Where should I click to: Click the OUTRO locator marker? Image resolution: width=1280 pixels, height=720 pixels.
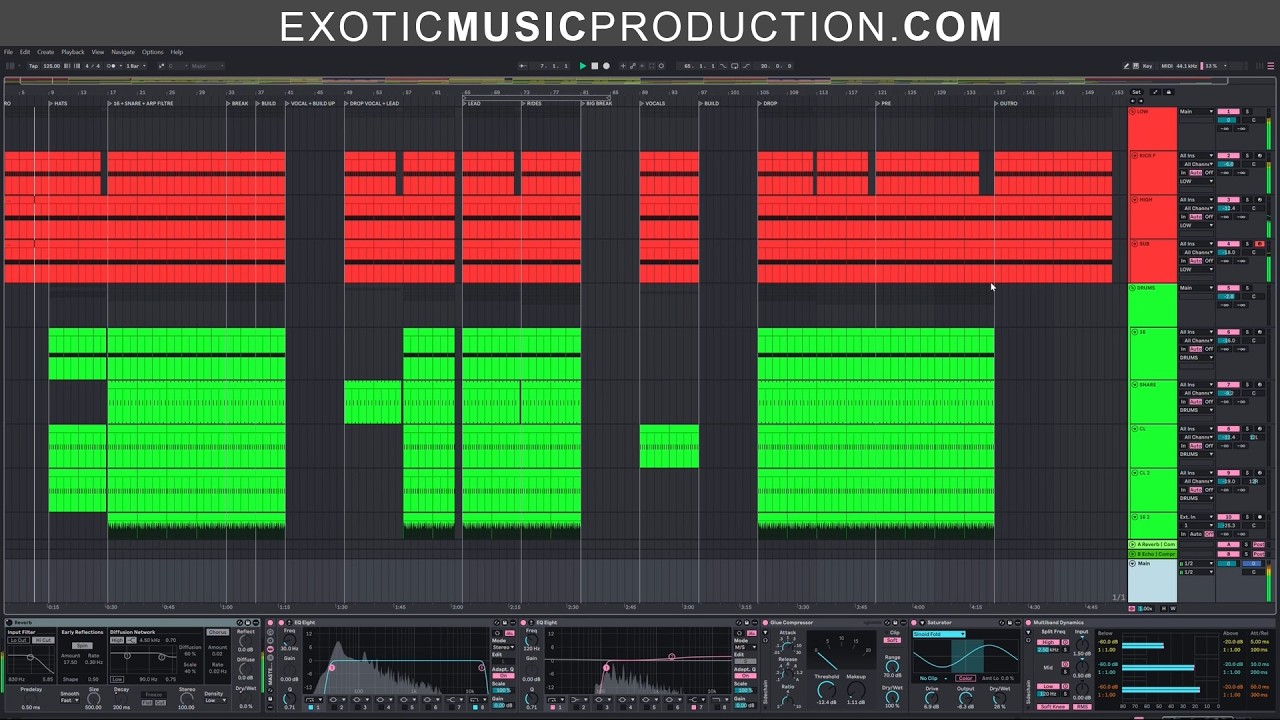(1006, 103)
